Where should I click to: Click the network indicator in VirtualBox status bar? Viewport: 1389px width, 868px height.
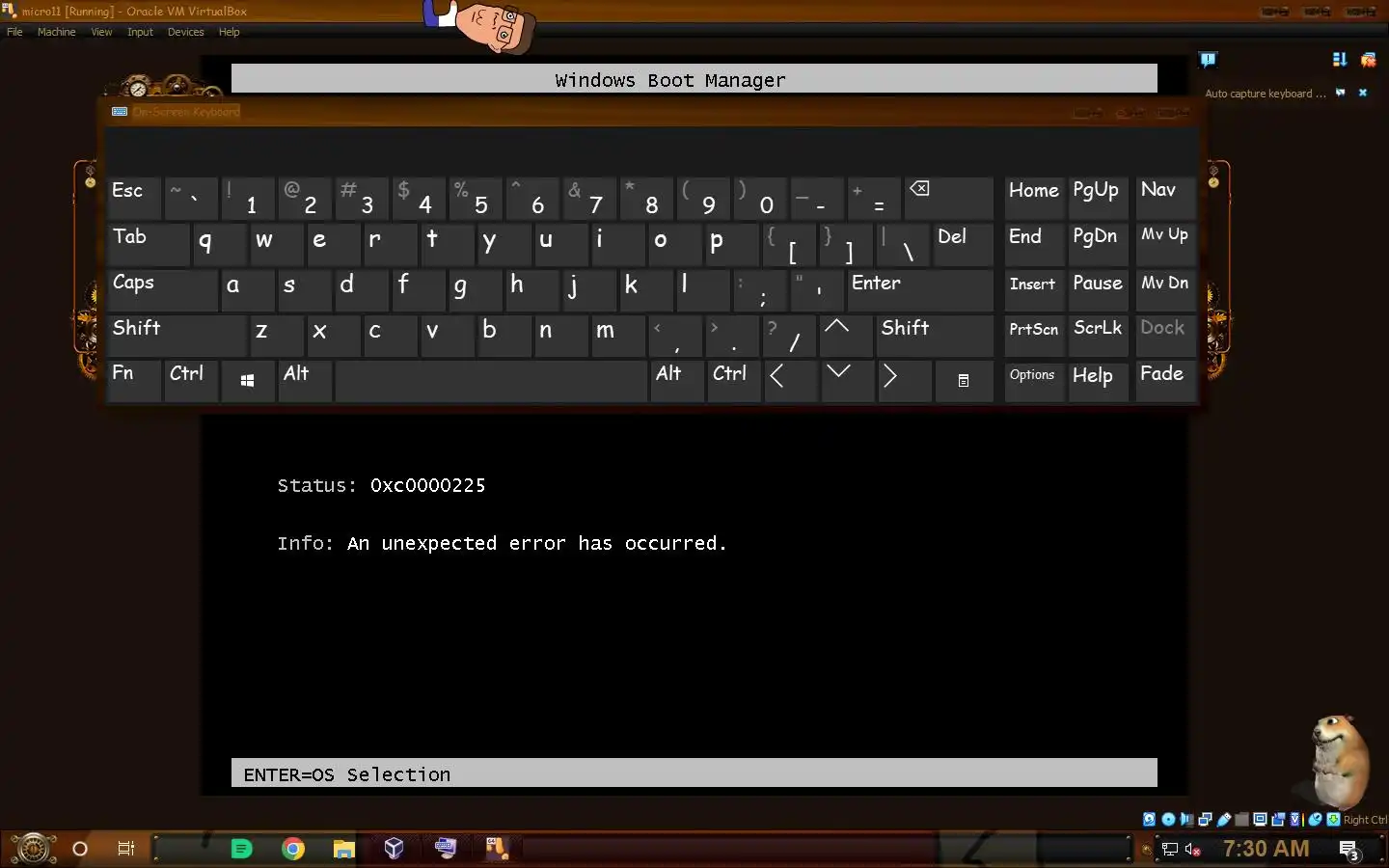point(1205,820)
